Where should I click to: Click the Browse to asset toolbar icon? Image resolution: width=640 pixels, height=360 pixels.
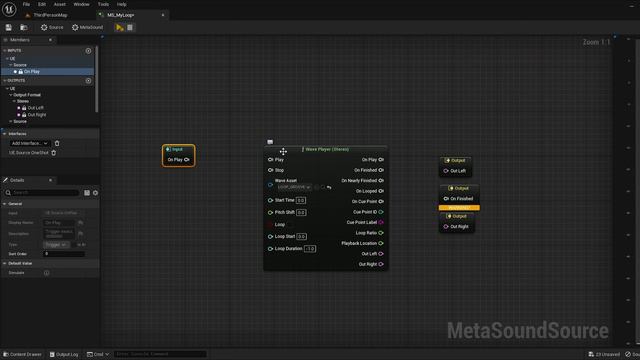tap(24, 27)
